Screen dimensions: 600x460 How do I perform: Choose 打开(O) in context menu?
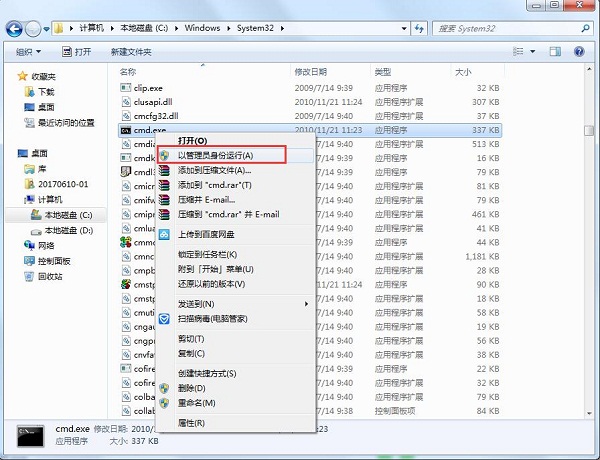click(235, 141)
